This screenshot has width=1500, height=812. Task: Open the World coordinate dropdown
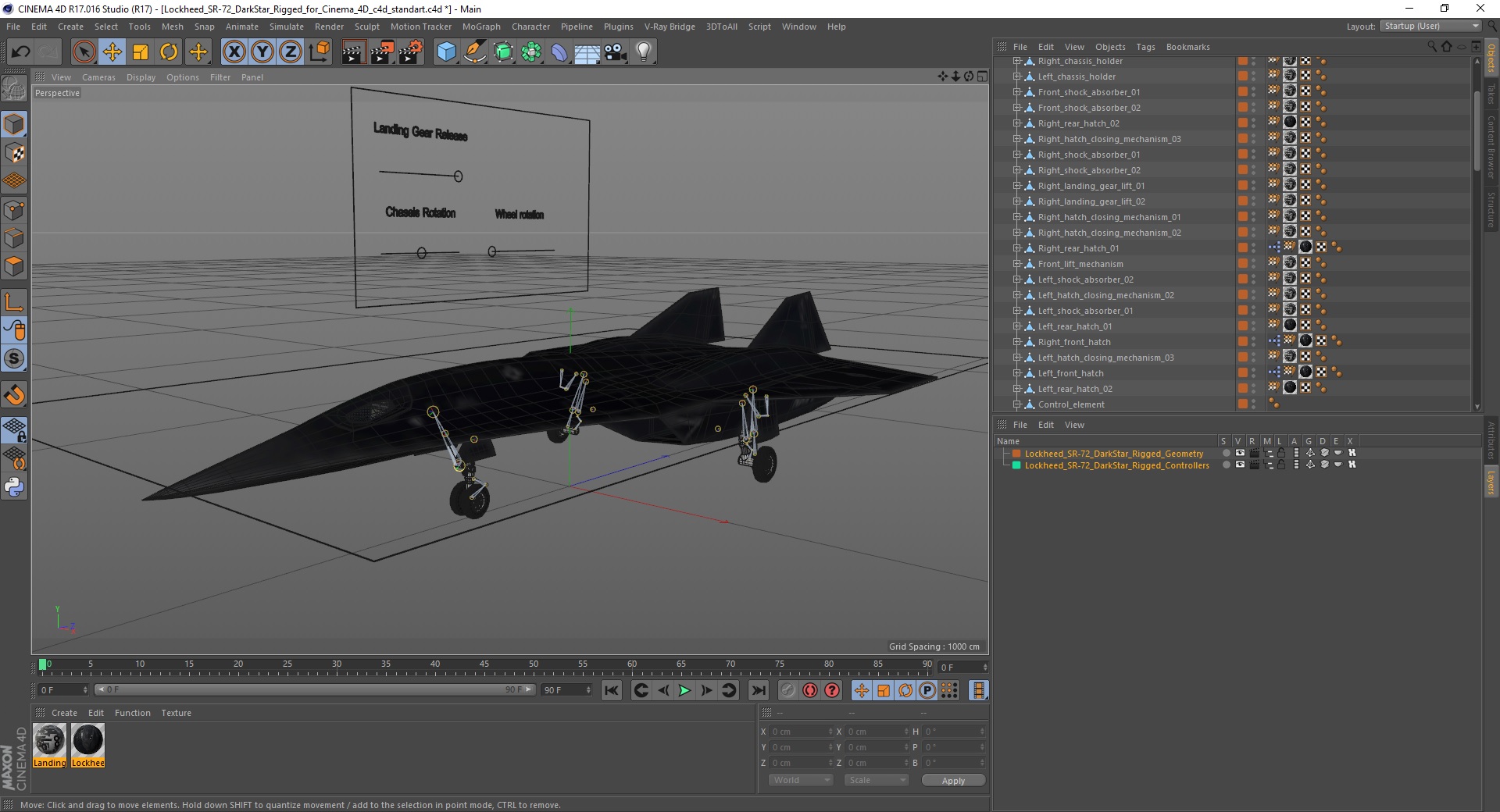click(801, 780)
